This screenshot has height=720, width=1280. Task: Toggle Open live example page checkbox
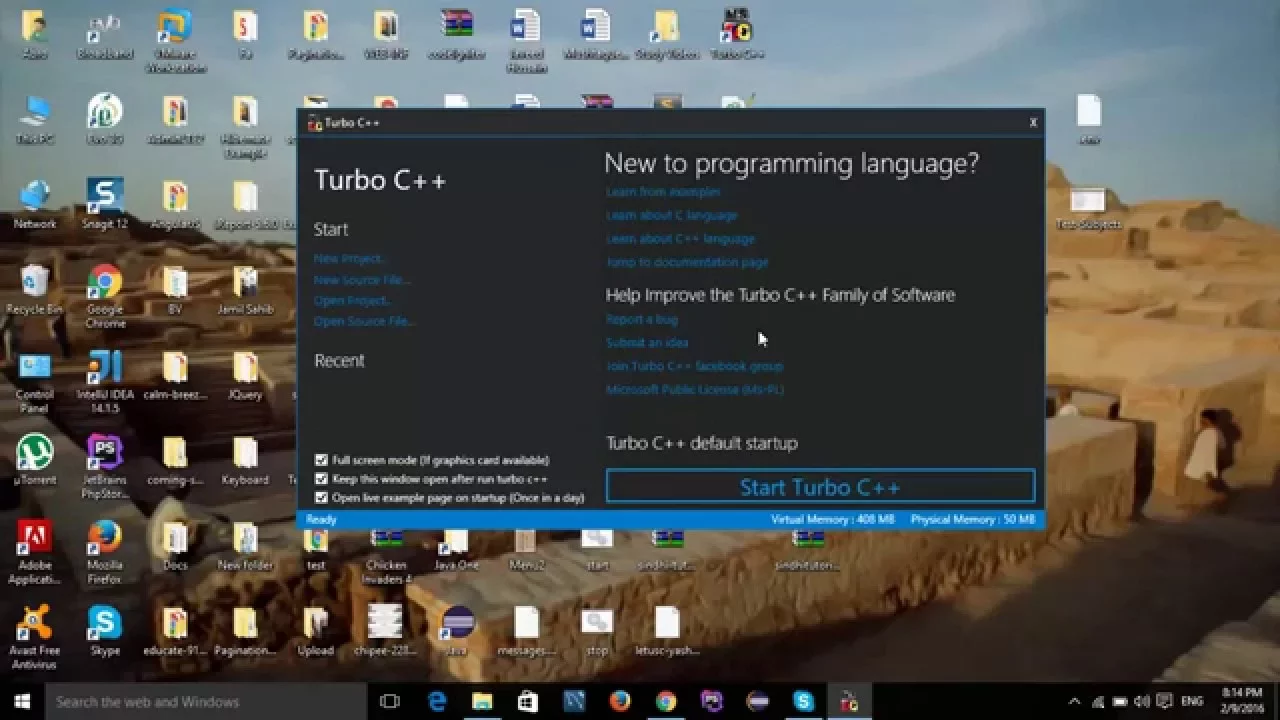(x=321, y=497)
